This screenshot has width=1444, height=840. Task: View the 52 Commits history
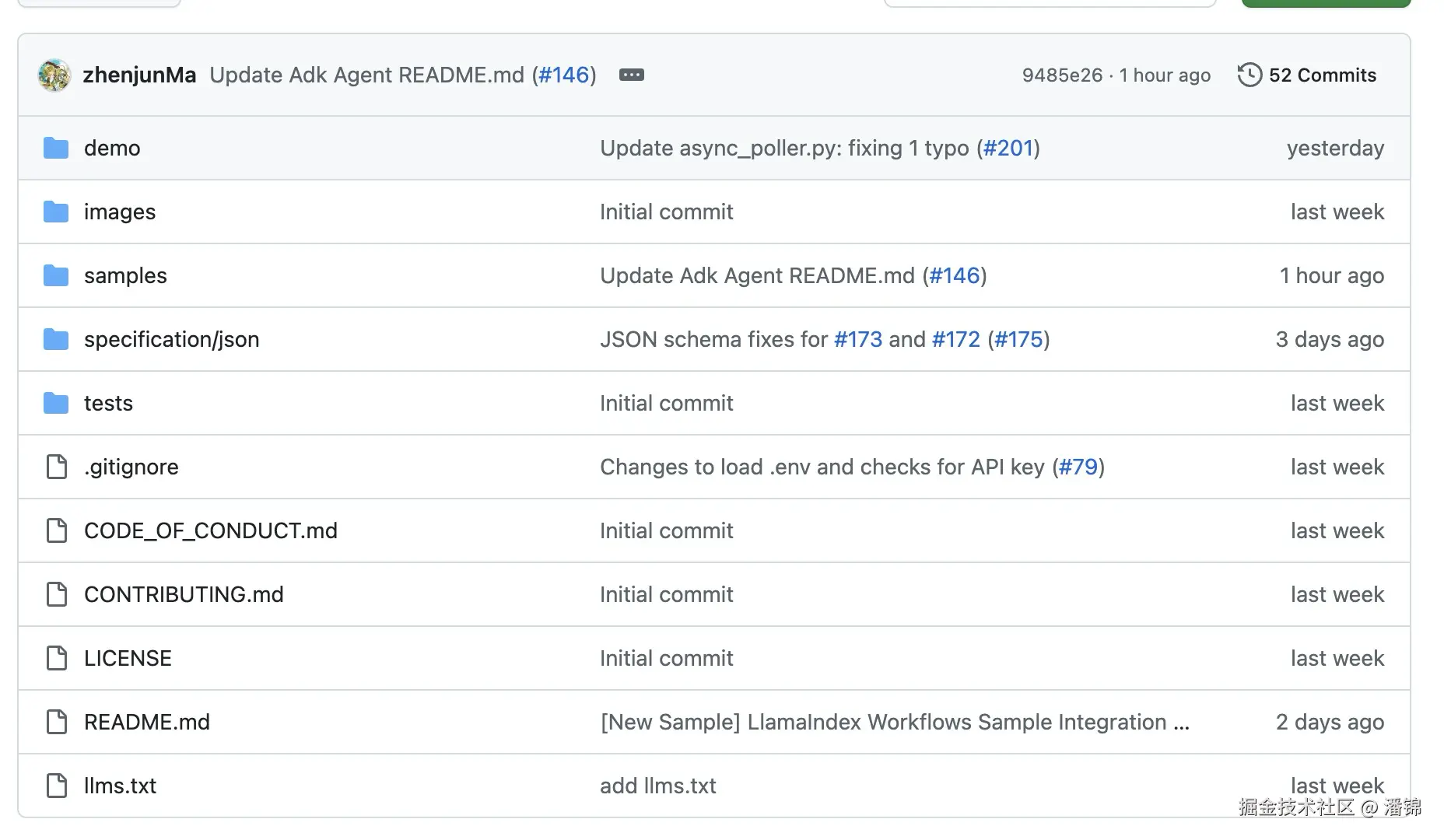1322,75
